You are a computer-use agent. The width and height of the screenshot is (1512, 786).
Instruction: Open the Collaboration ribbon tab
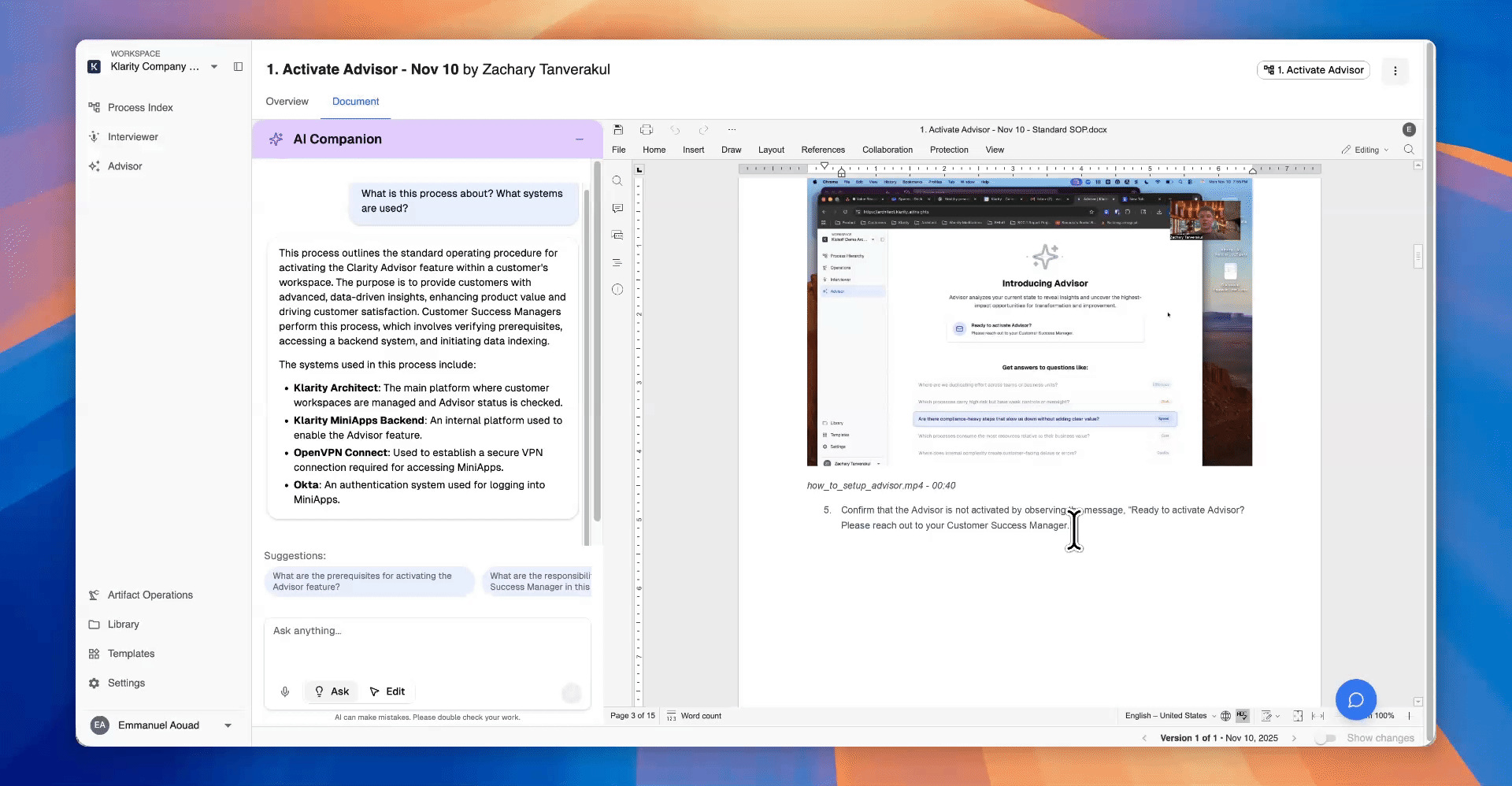(888, 150)
